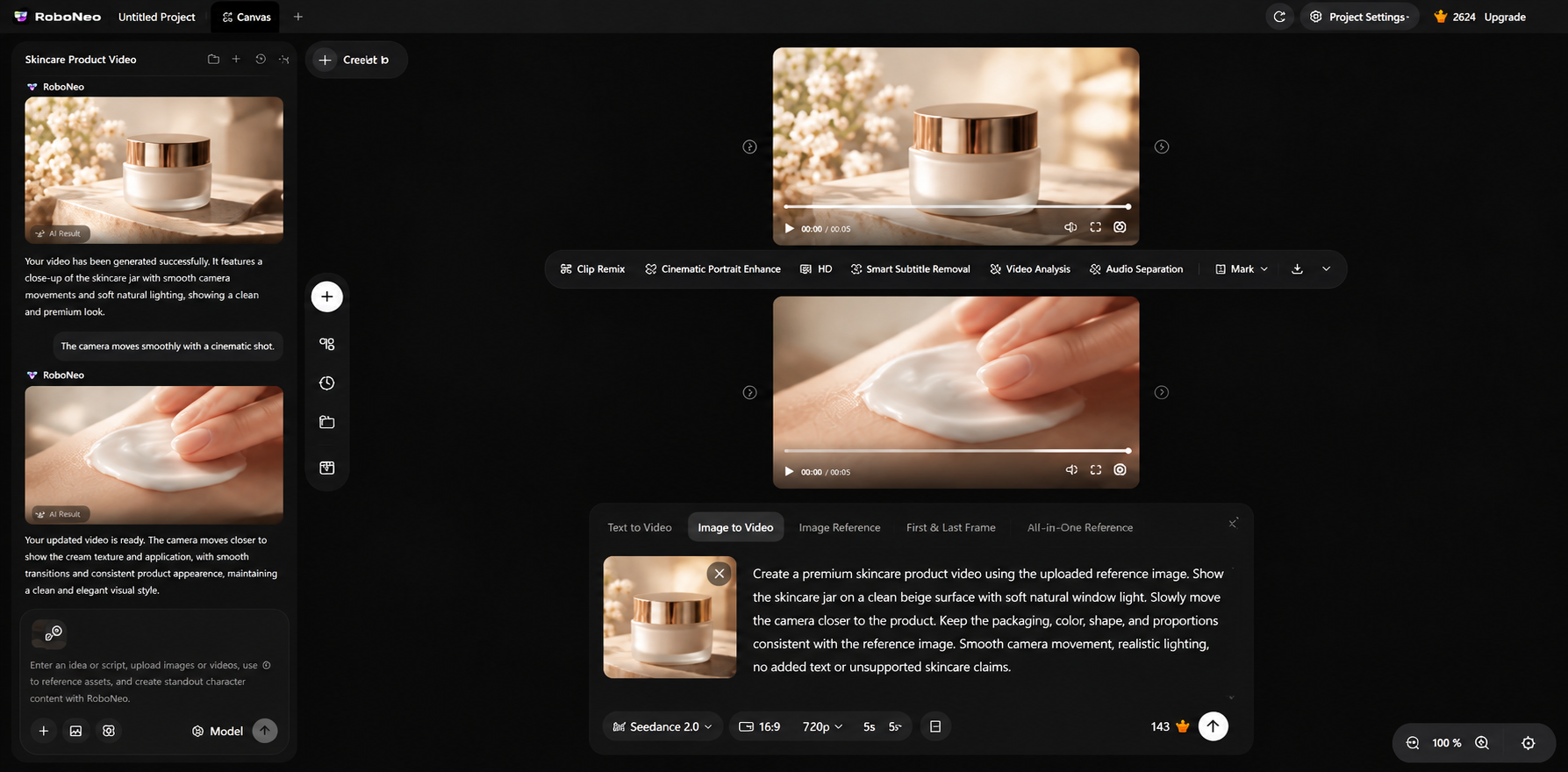Start Video Analysis
Viewport: 1568px width, 772px height.
(1030, 269)
